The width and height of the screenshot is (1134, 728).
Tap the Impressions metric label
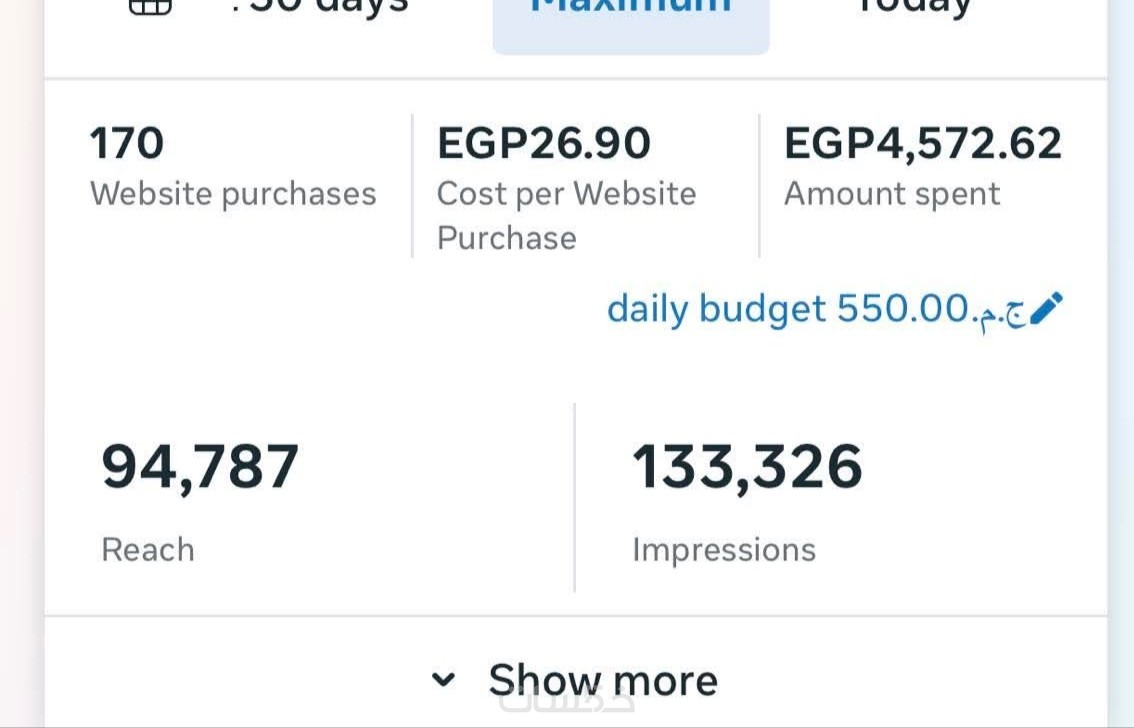tap(724, 549)
